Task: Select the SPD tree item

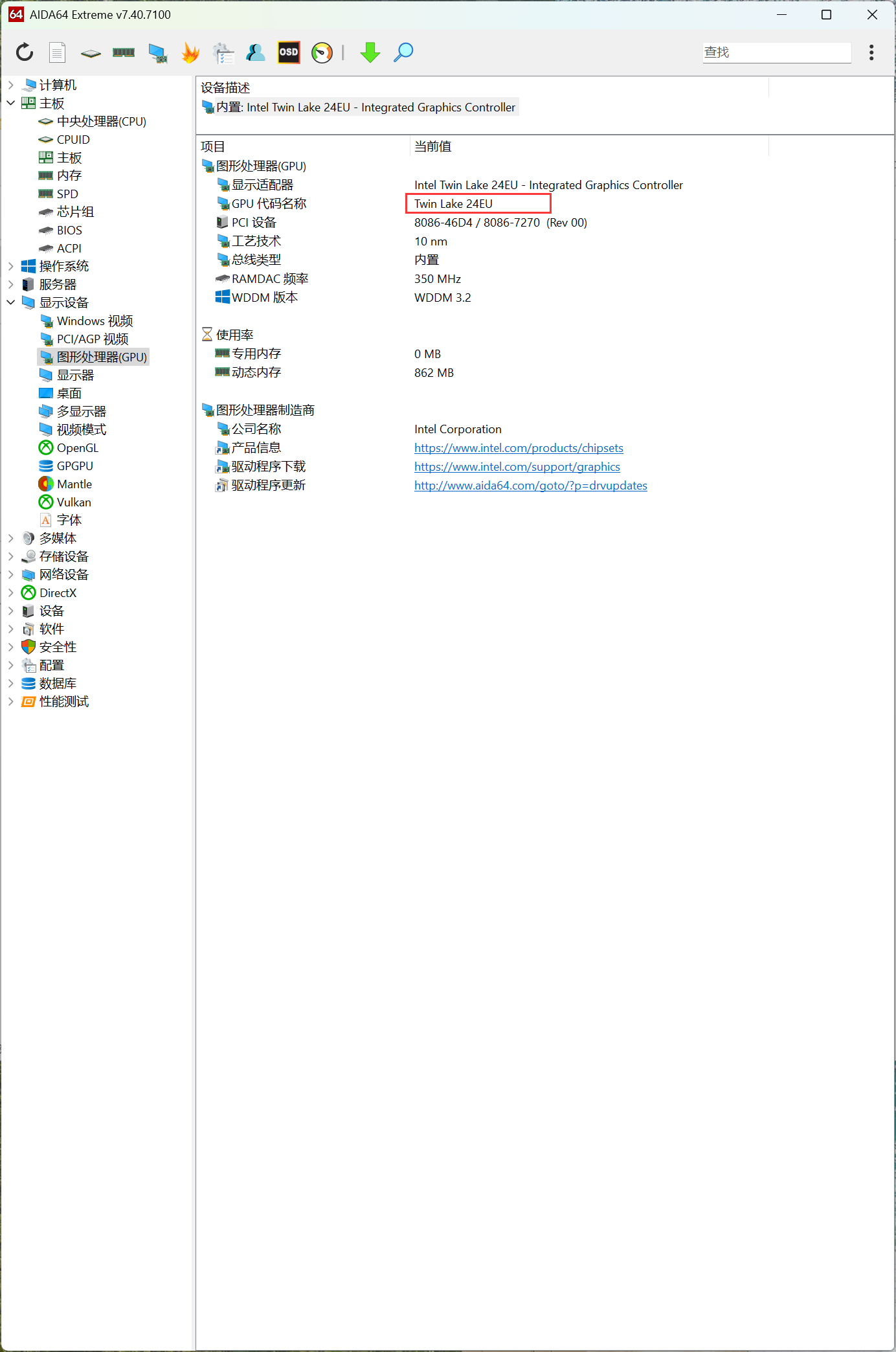Action: pos(58,194)
